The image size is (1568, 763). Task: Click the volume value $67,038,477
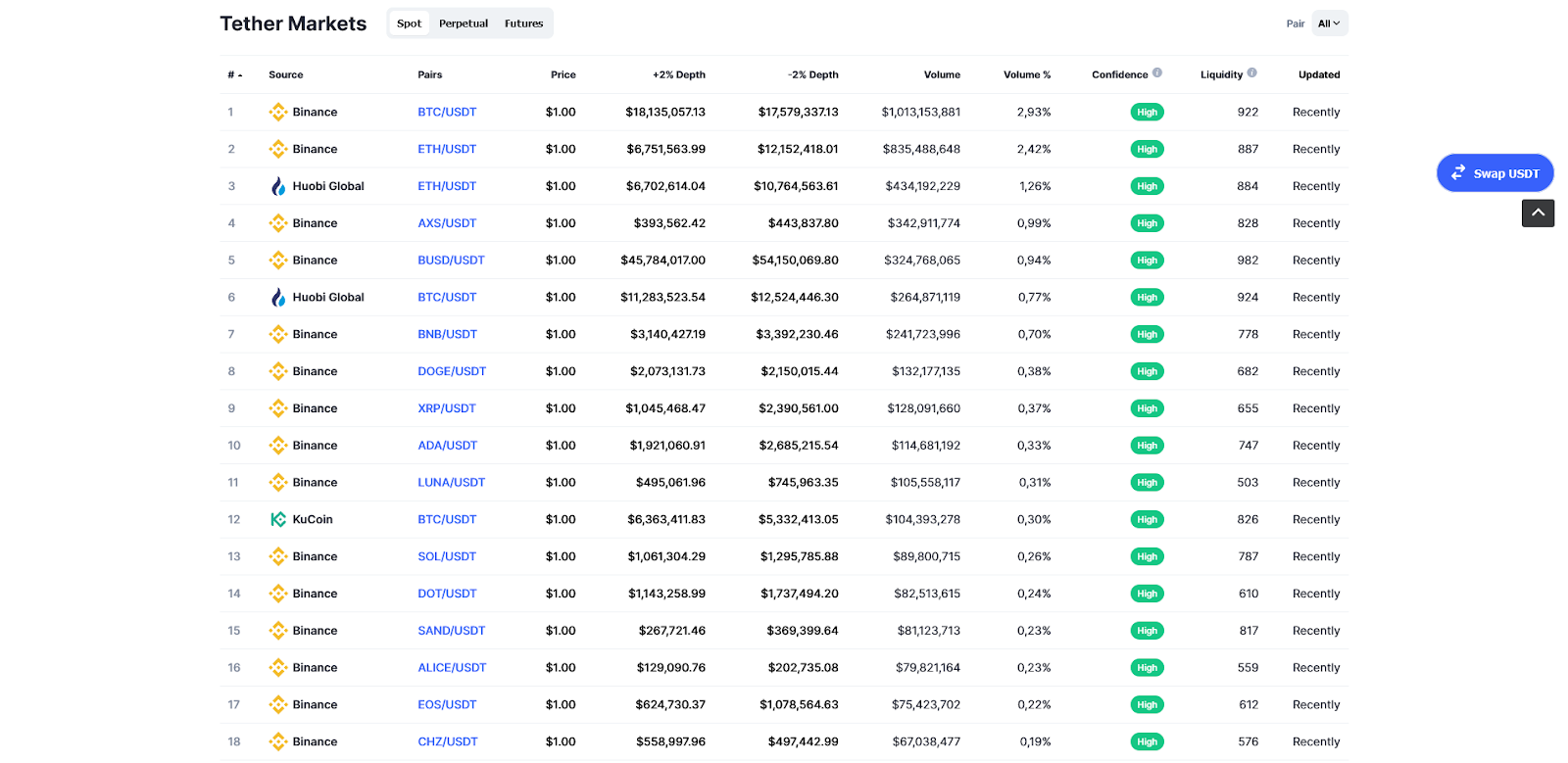tap(926, 741)
